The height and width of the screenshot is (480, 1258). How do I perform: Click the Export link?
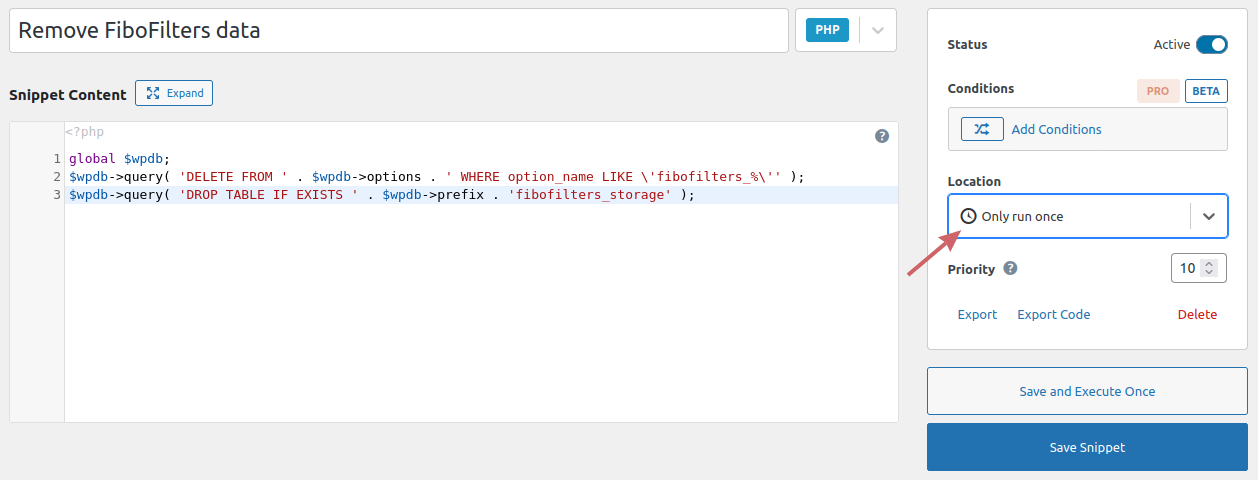977,314
